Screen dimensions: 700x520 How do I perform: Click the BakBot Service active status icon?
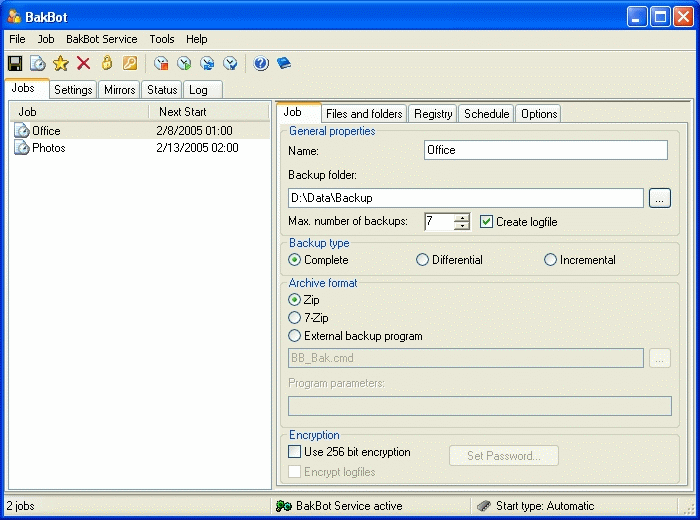pyautogui.click(x=284, y=506)
